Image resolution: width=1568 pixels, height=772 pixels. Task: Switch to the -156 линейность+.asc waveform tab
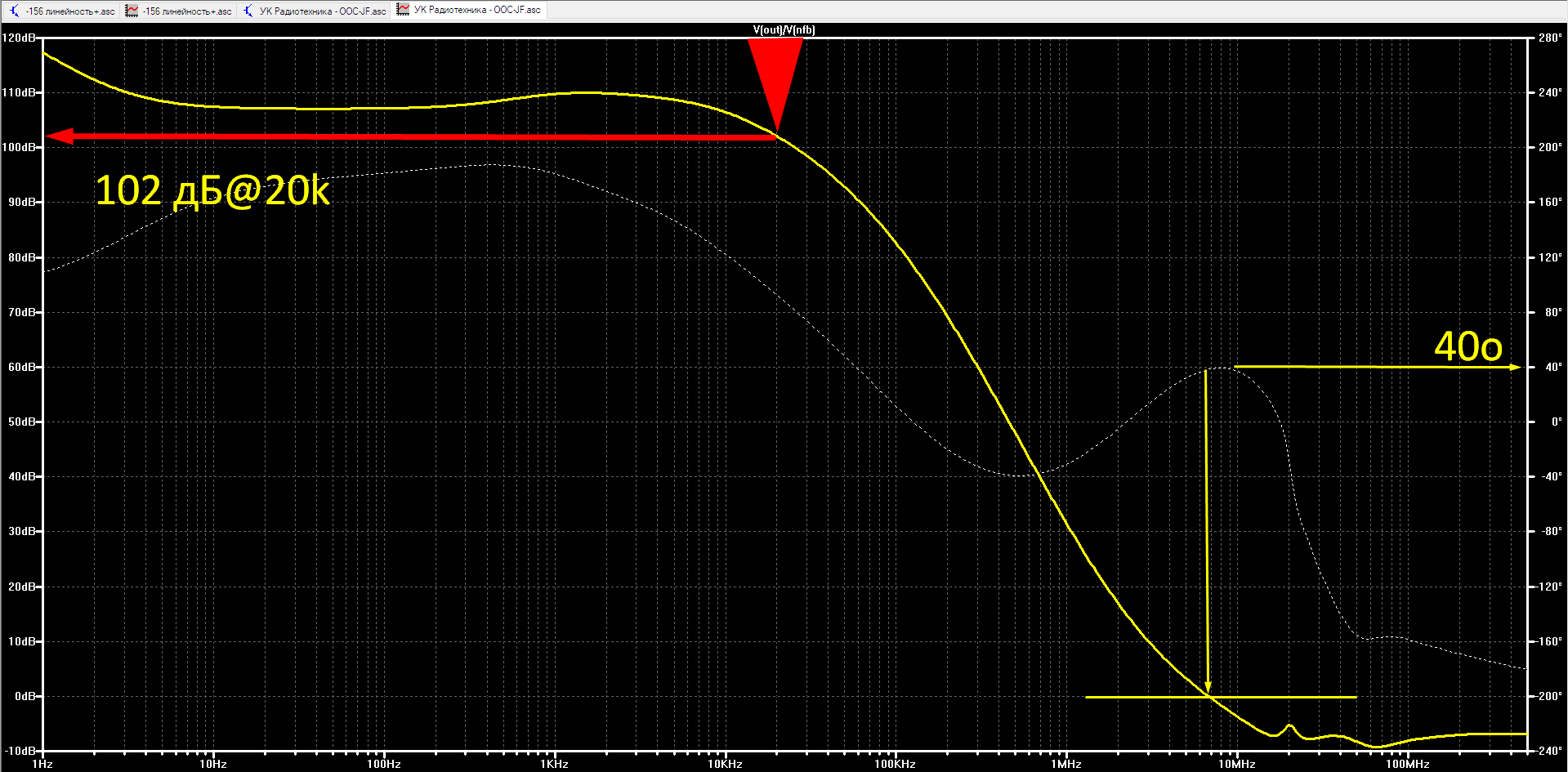coord(178,11)
